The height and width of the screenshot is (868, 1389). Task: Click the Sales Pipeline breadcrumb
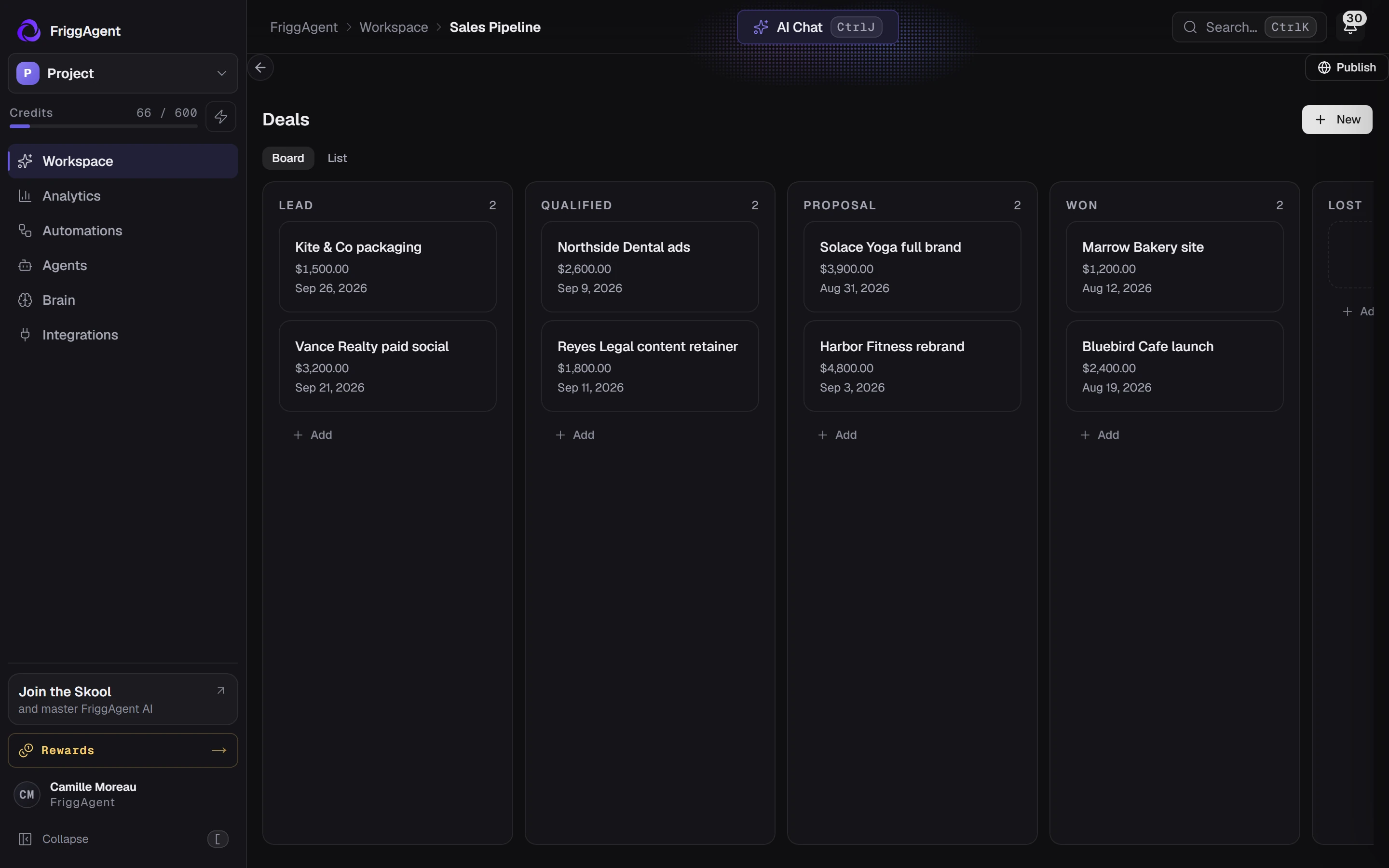point(495,27)
